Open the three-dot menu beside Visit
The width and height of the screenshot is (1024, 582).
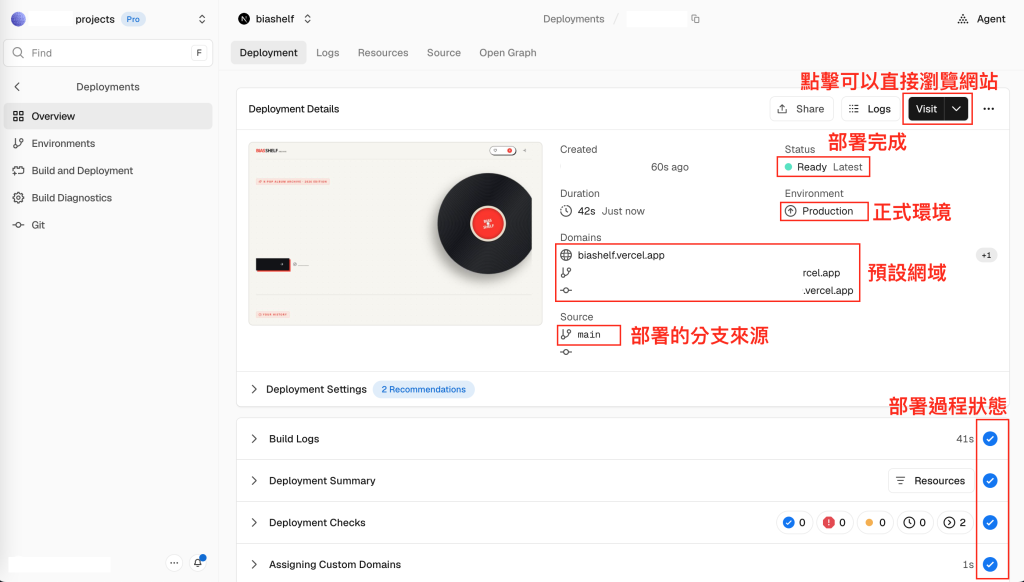pos(988,109)
